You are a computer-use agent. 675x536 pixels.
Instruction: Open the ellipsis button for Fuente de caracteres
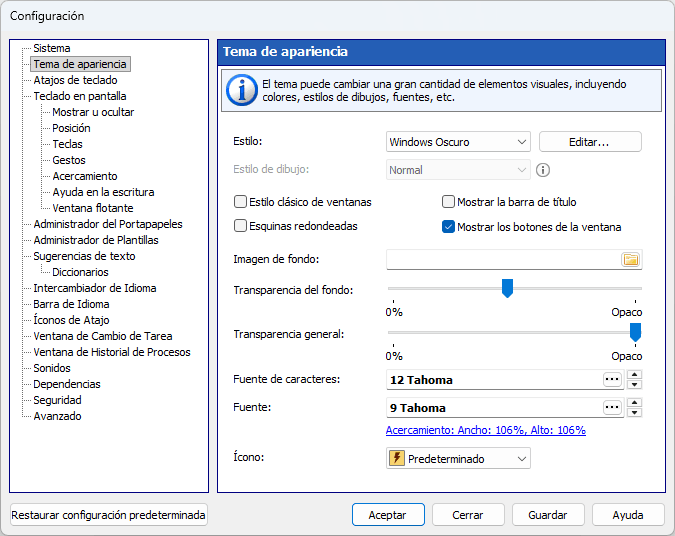point(612,380)
